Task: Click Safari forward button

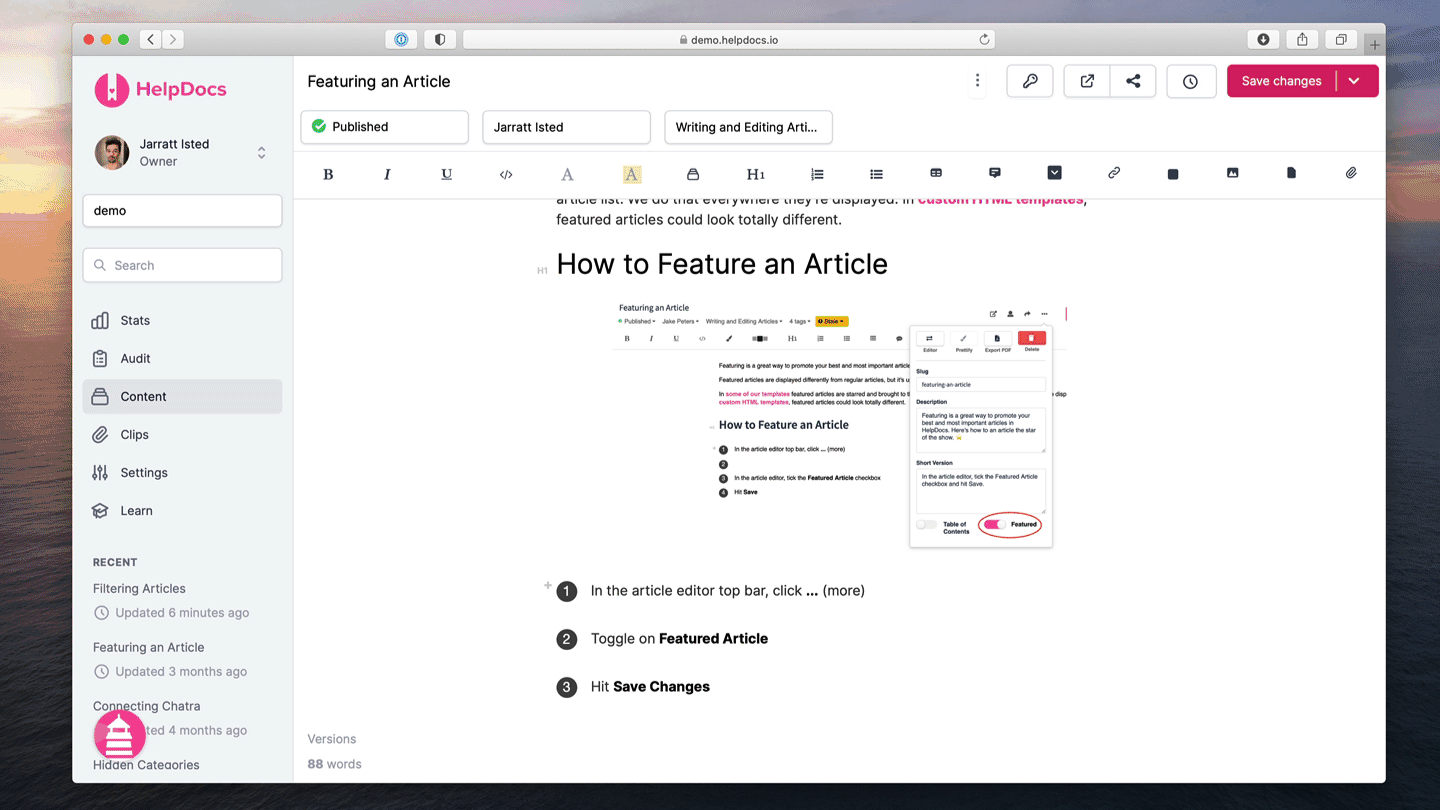Action: [x=173, y=39]
